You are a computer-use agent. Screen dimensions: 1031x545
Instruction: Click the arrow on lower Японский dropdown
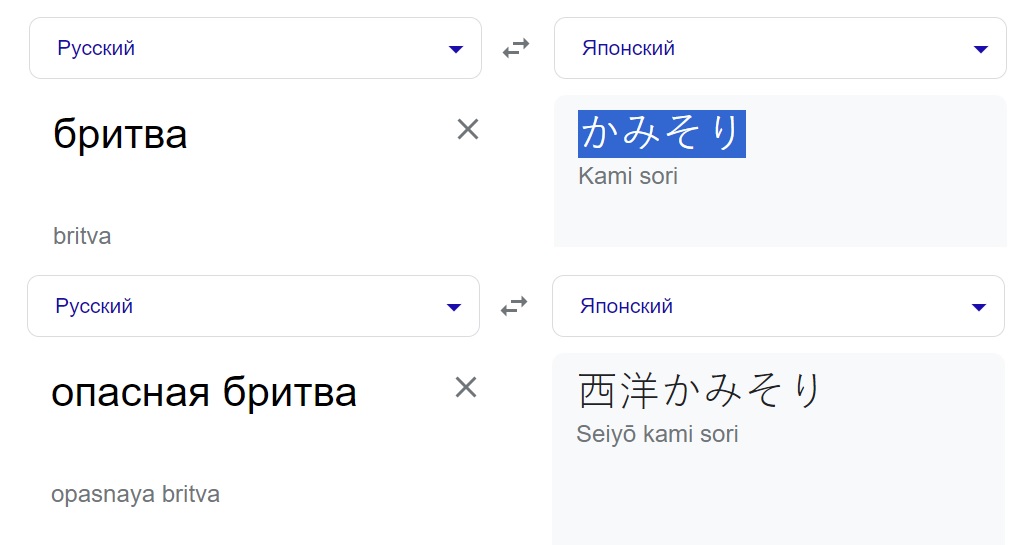979,307
